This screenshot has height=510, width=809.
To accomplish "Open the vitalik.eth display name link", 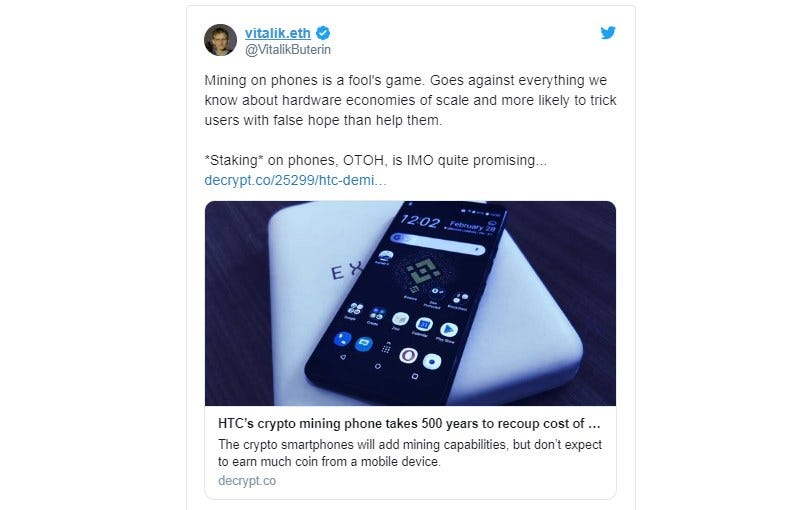I will tap(278, 33).
